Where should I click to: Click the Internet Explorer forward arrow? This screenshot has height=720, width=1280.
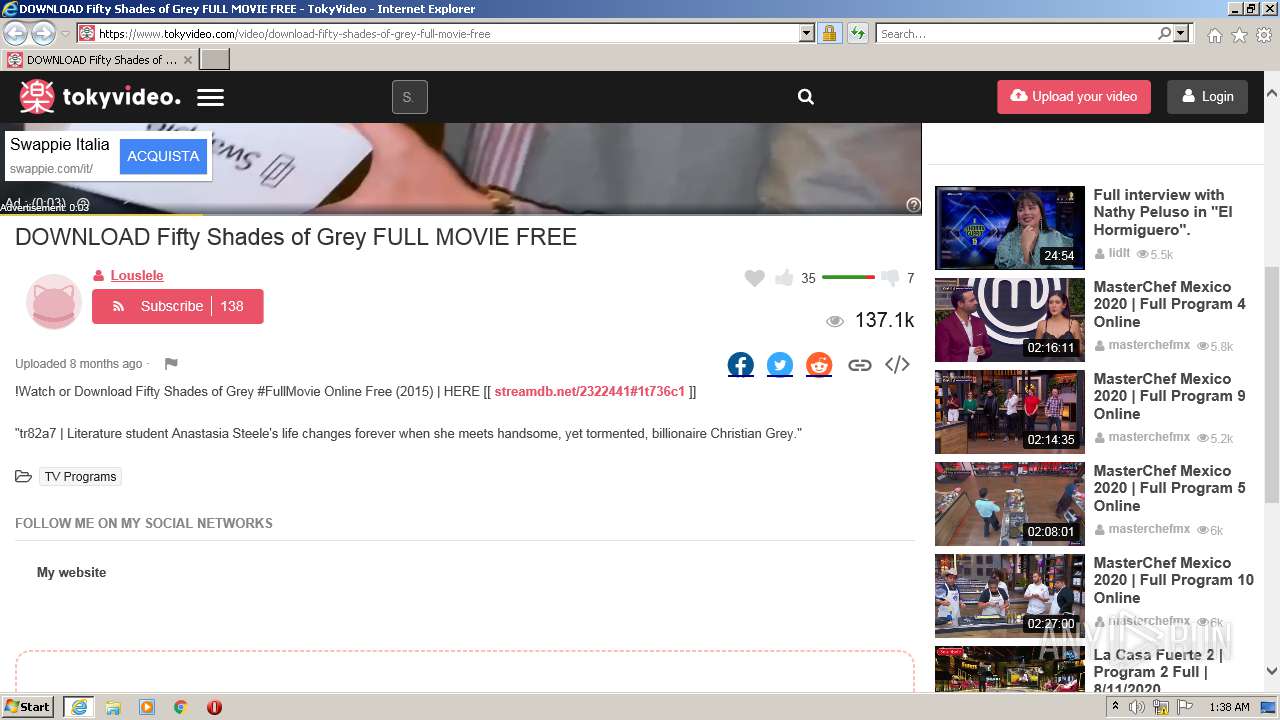pyautogui.click(x=43, y=33)
